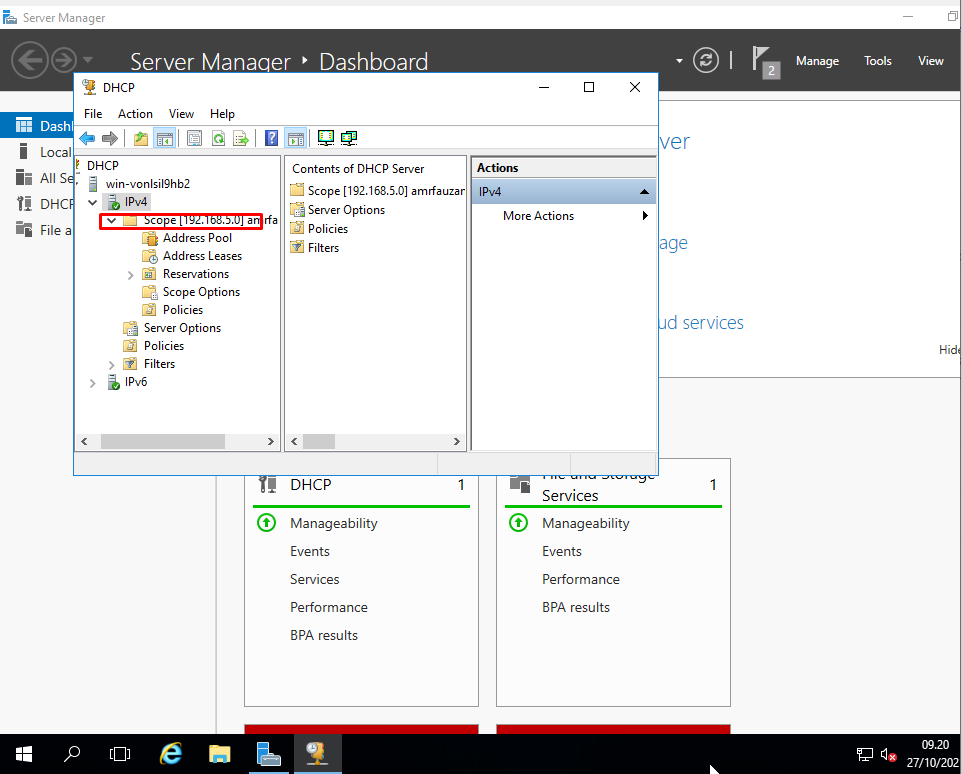Click Scope [192.168.5.0] in the contents list
Viewport: 963px width, 774px height.
click(385, 190)
